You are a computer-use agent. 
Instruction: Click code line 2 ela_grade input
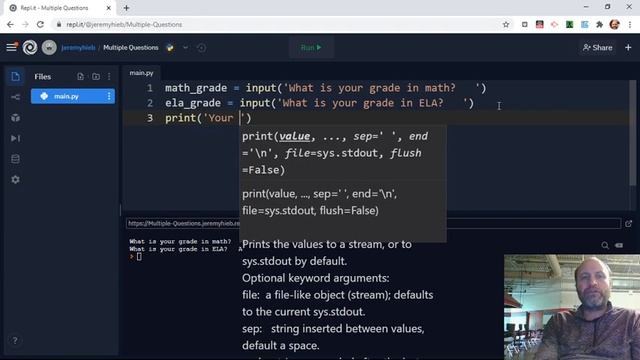319,103
